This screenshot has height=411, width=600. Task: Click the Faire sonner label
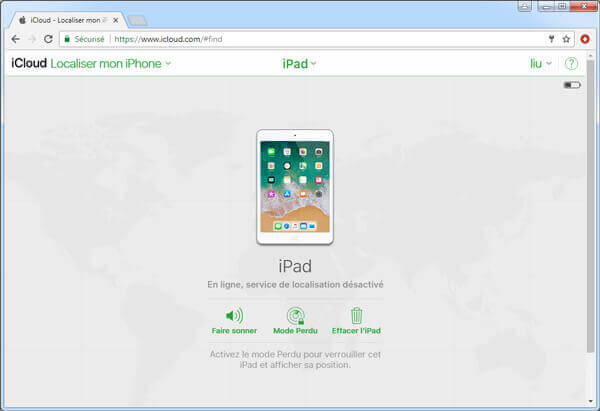click(x=234, y=331)
